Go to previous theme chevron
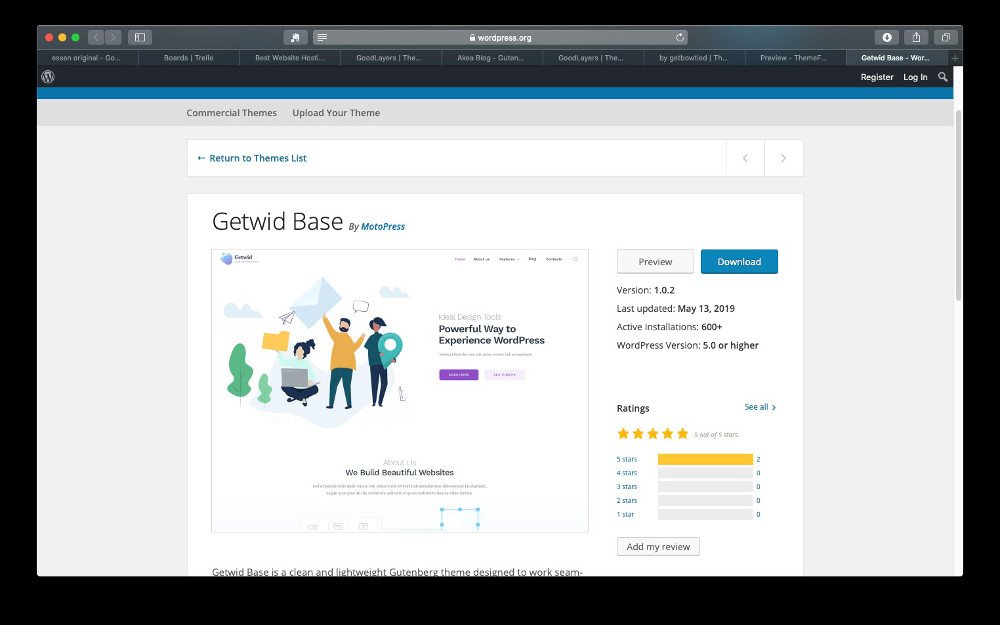The image size is (1000, 625). pos(745,158)
